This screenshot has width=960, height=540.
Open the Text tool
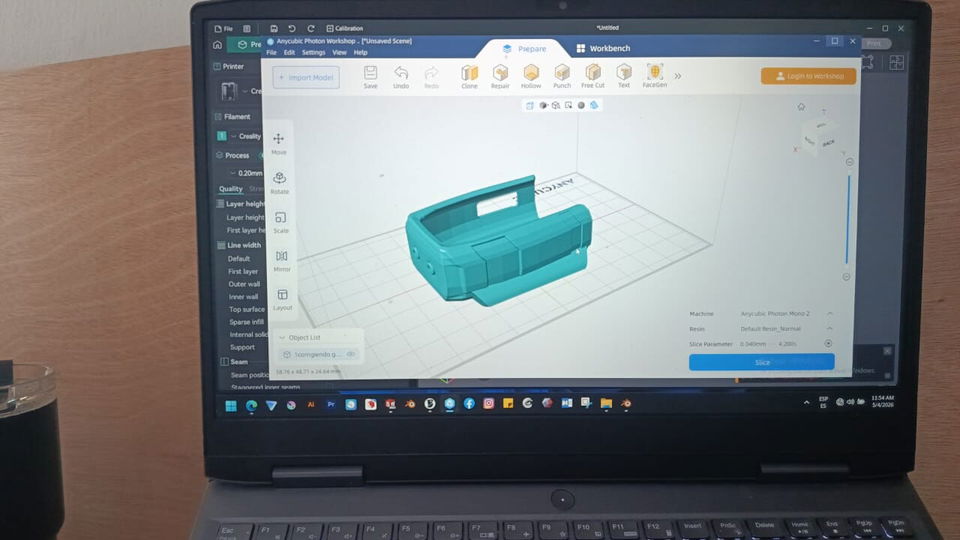pos(624,77)
